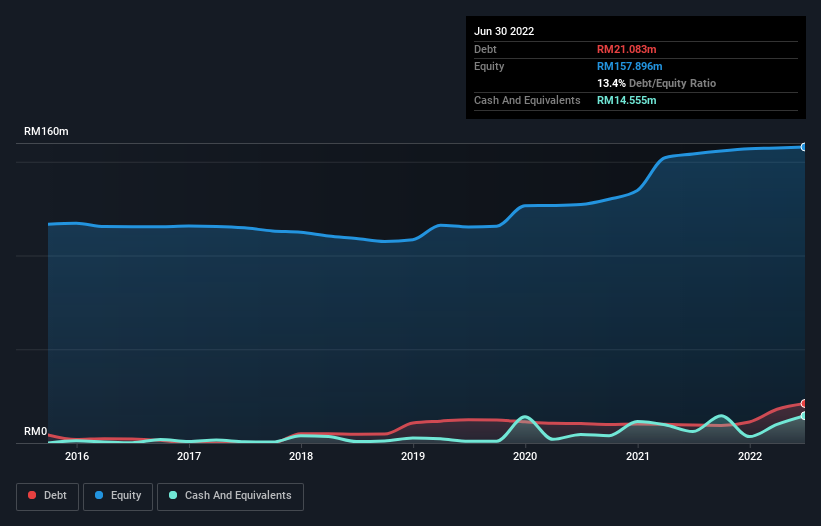Click the 2020 x-axis label

(525, 456)
